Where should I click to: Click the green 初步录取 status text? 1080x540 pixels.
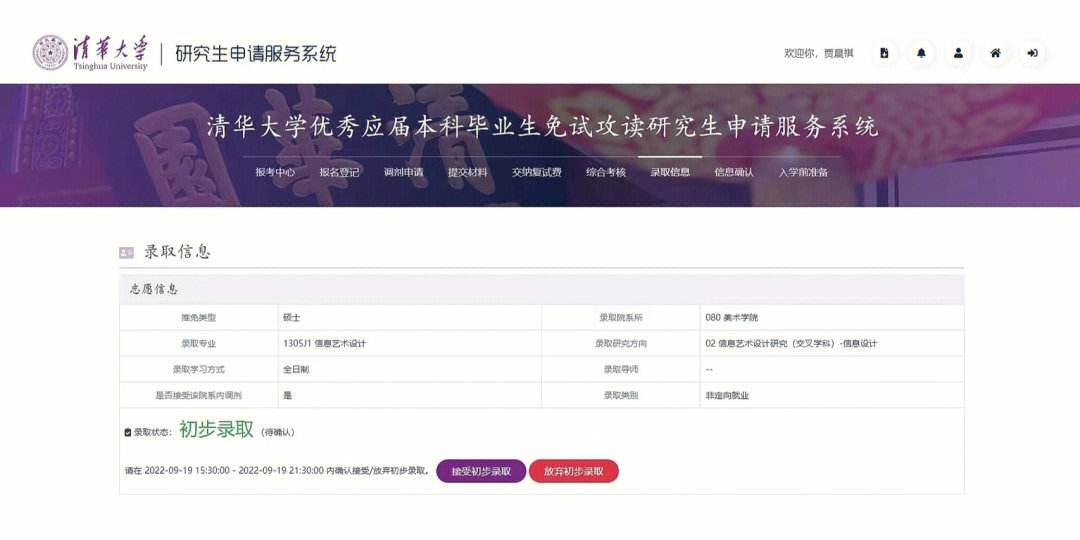[216, 430]
